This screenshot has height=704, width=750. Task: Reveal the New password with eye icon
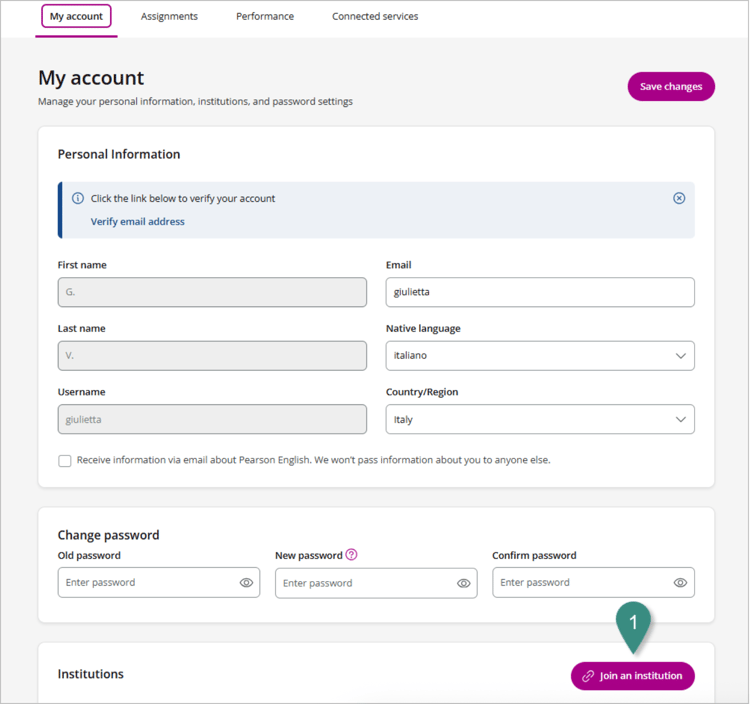pos(463,583)
